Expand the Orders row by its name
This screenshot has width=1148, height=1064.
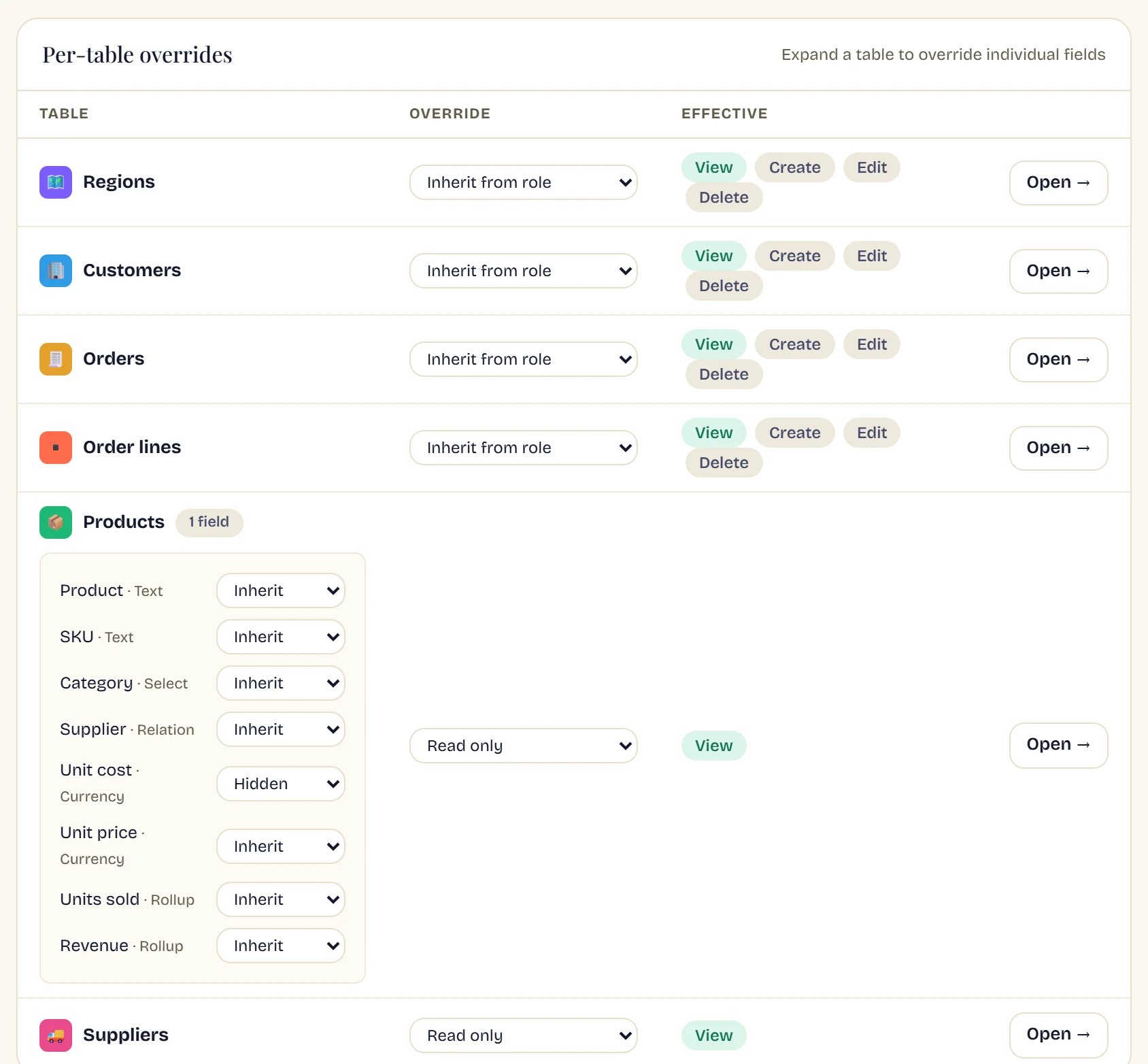114,359
